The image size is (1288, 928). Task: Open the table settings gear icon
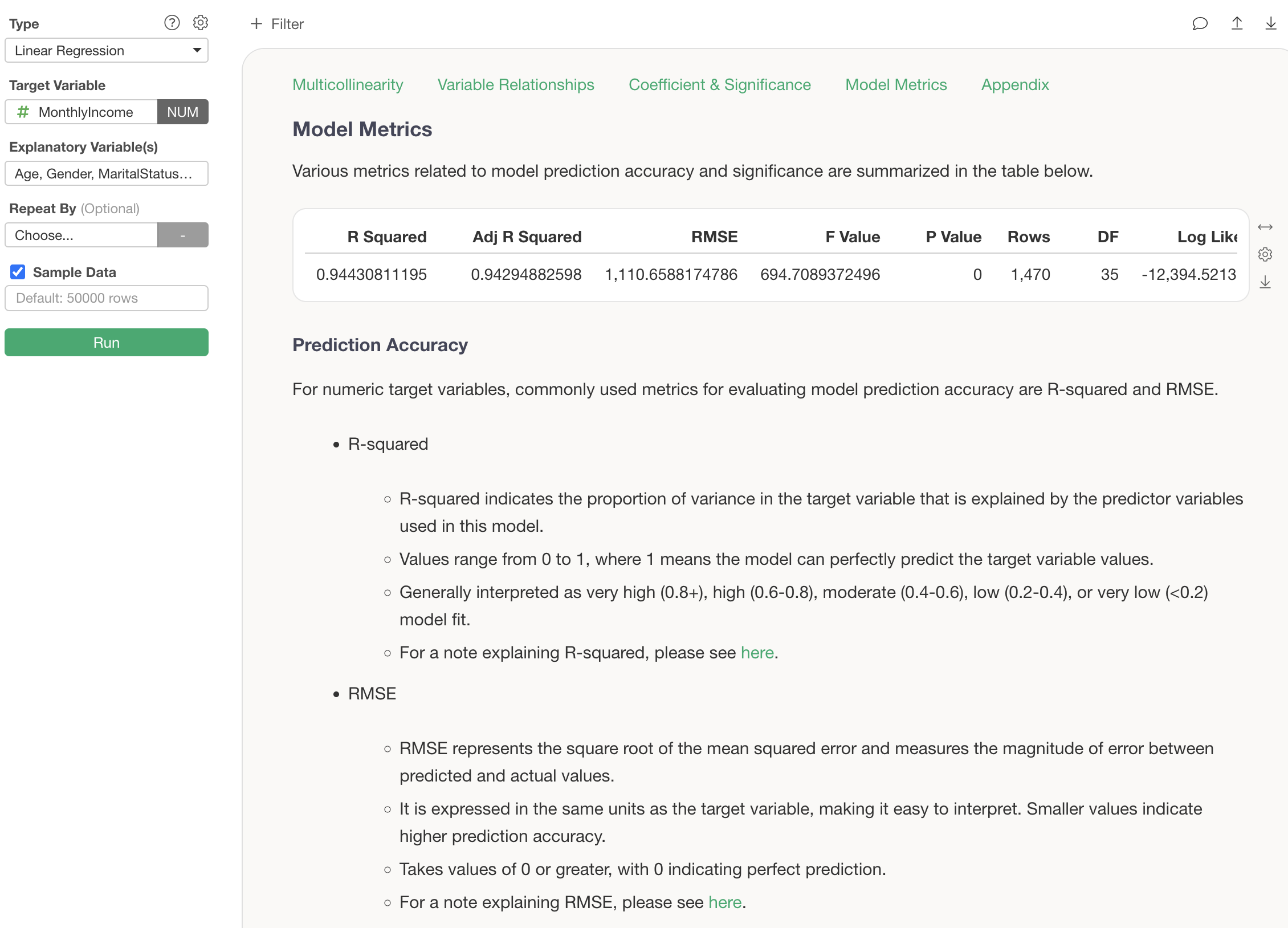pyautogui.click(x=1265, y=254)
